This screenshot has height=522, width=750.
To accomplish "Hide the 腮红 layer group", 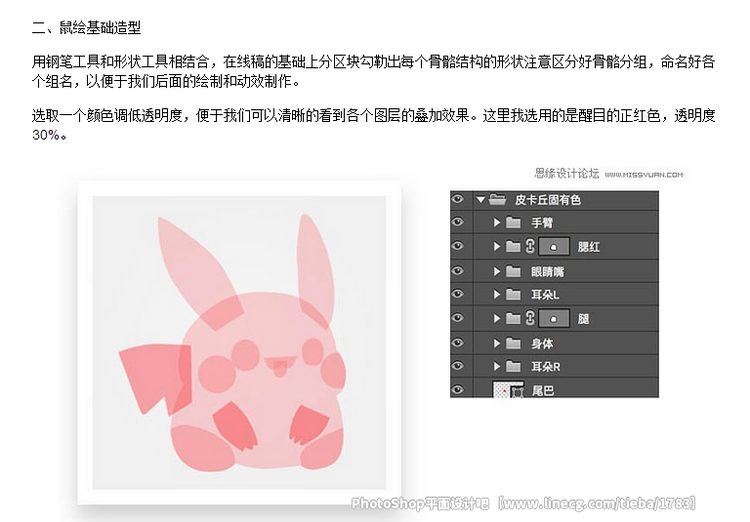I will click(x=458, y=246).
